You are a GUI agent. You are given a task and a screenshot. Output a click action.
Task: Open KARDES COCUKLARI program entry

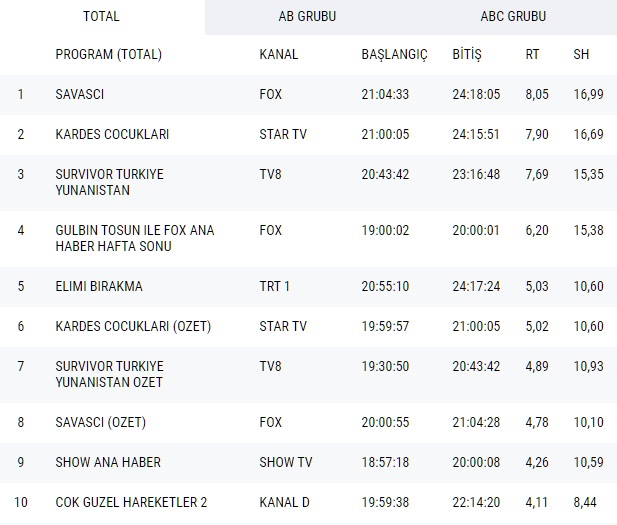pyautogui.click(x=112, y=134)
